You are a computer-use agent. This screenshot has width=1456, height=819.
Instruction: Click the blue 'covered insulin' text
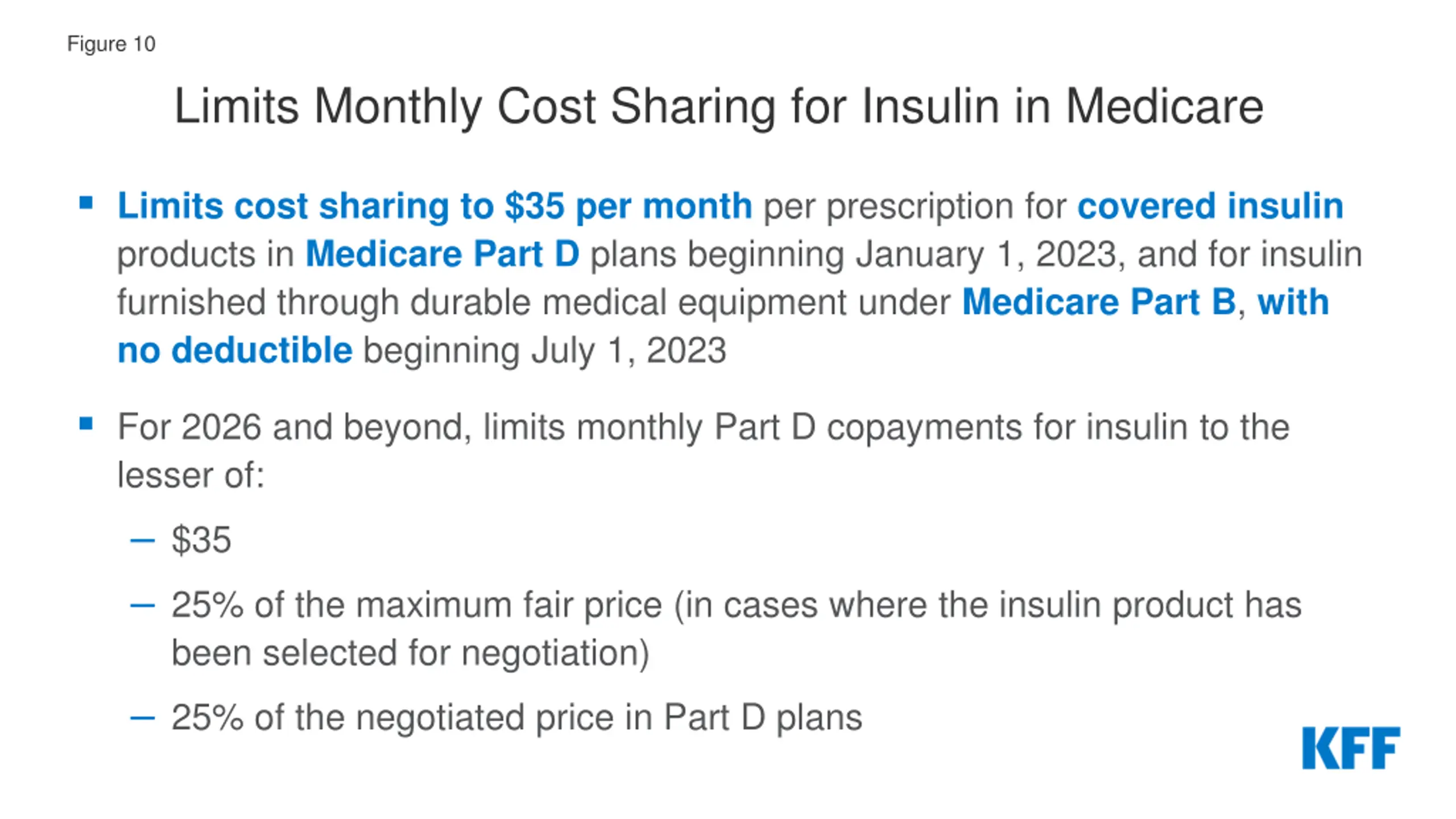pyautogui.click(x=1210, y=206)
